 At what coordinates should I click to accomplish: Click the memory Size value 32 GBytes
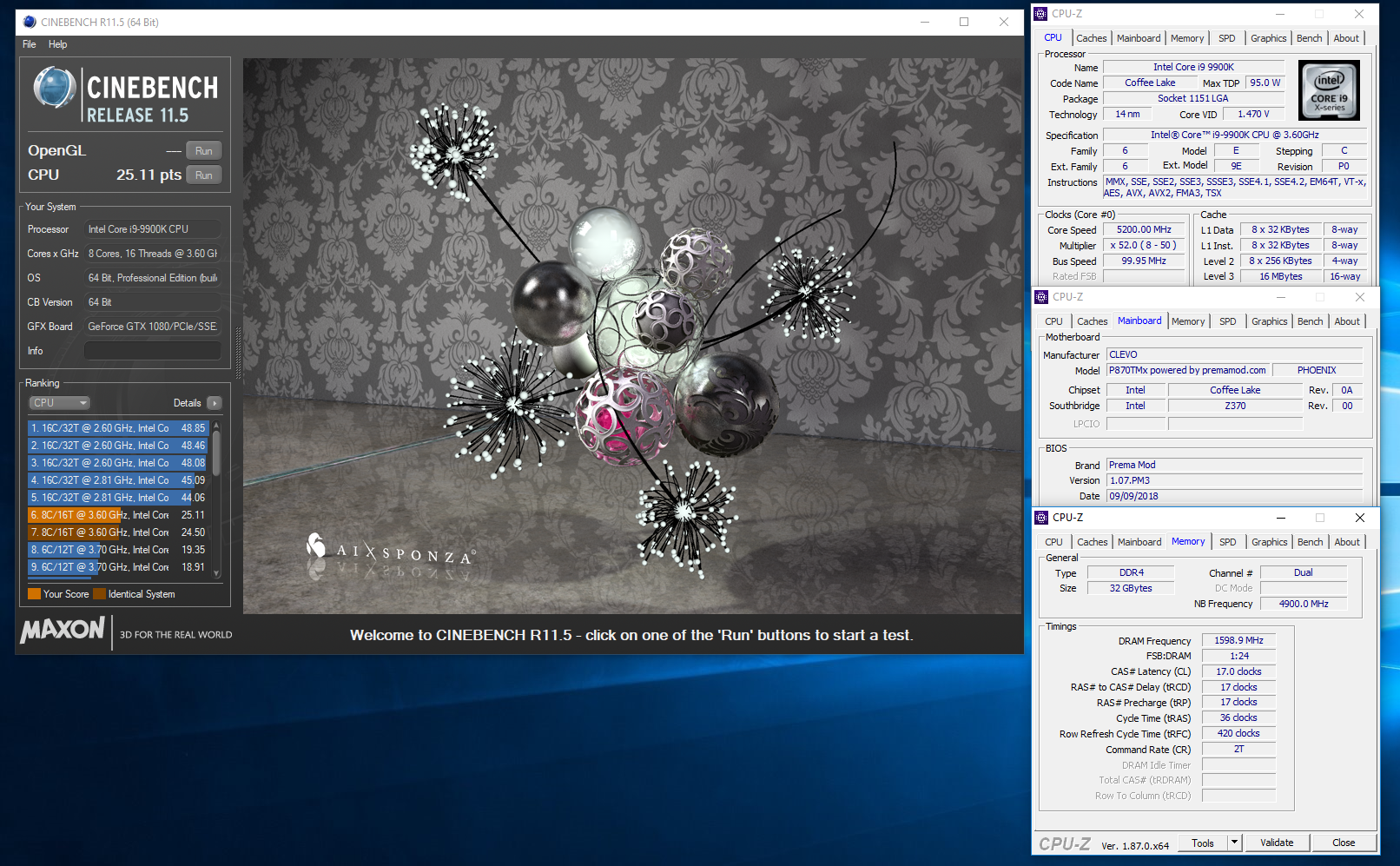[1131, 588]
